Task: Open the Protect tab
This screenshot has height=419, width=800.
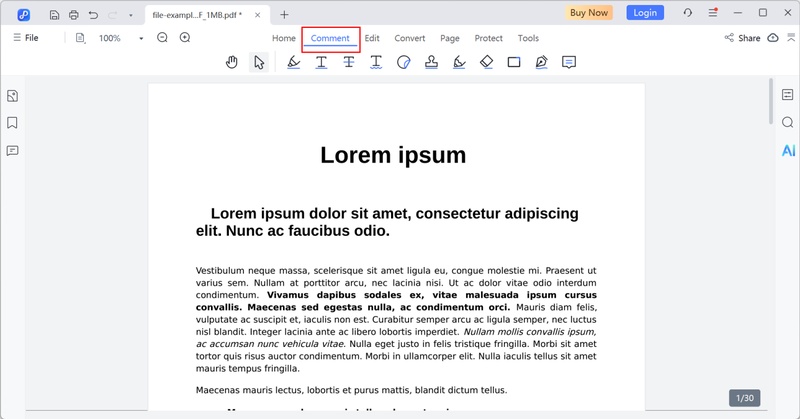Action: pos(488,38)
